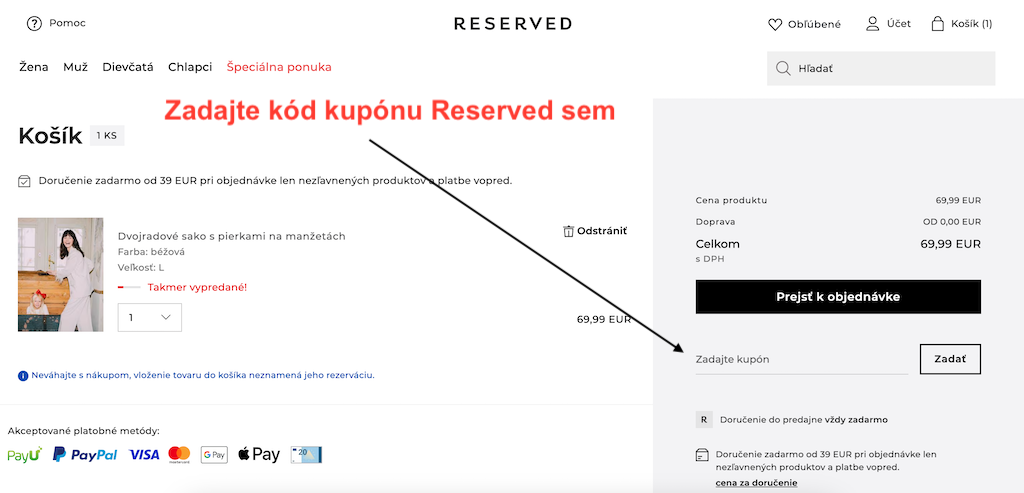The image size is (1024, 493).
Task: Open the Žena menu category
Action: coord(33,67)
